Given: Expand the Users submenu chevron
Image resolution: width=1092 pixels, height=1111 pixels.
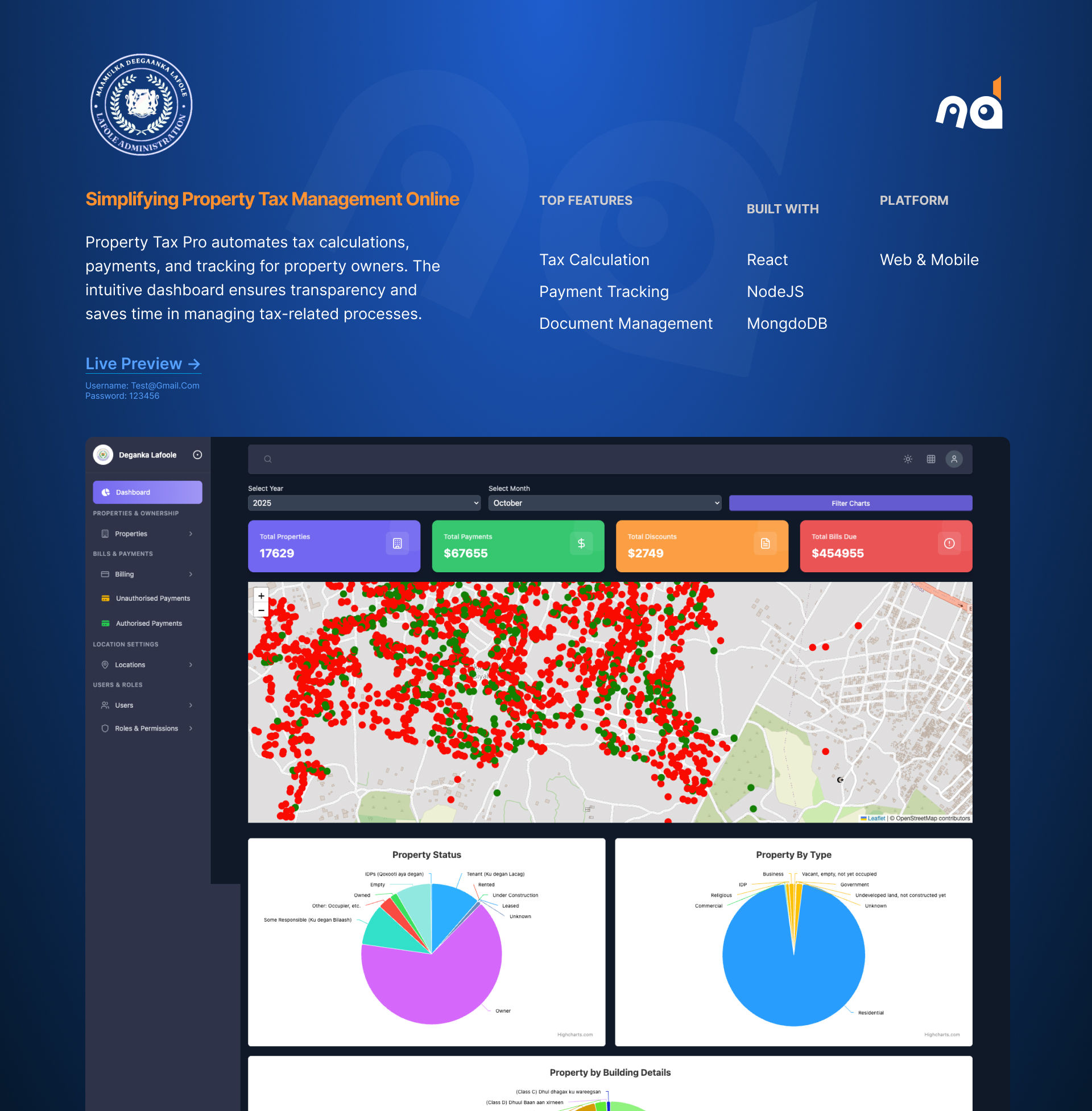Looking at the screenshot, I should tap(191, 705).
